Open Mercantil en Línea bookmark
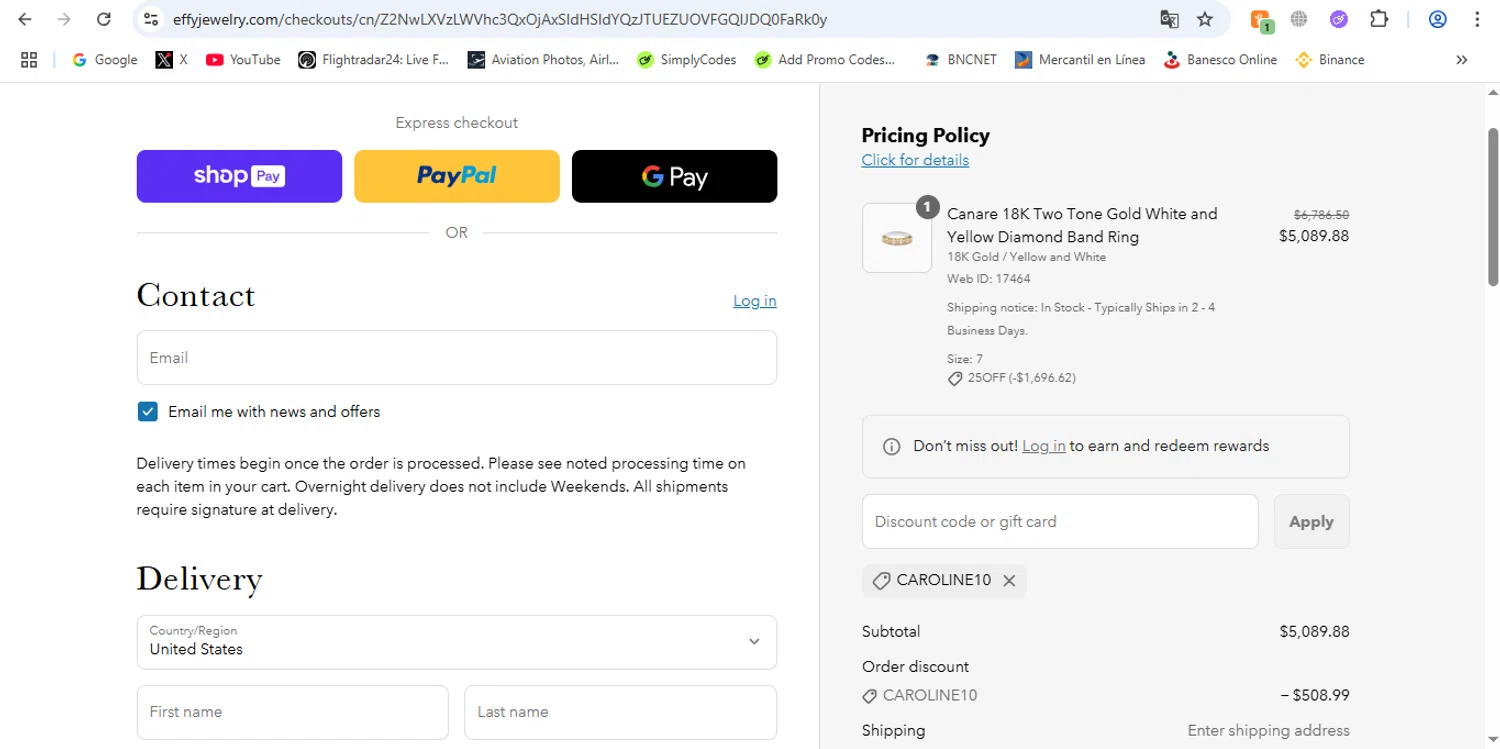1500x749 pixels. [x=1080, y=60]
